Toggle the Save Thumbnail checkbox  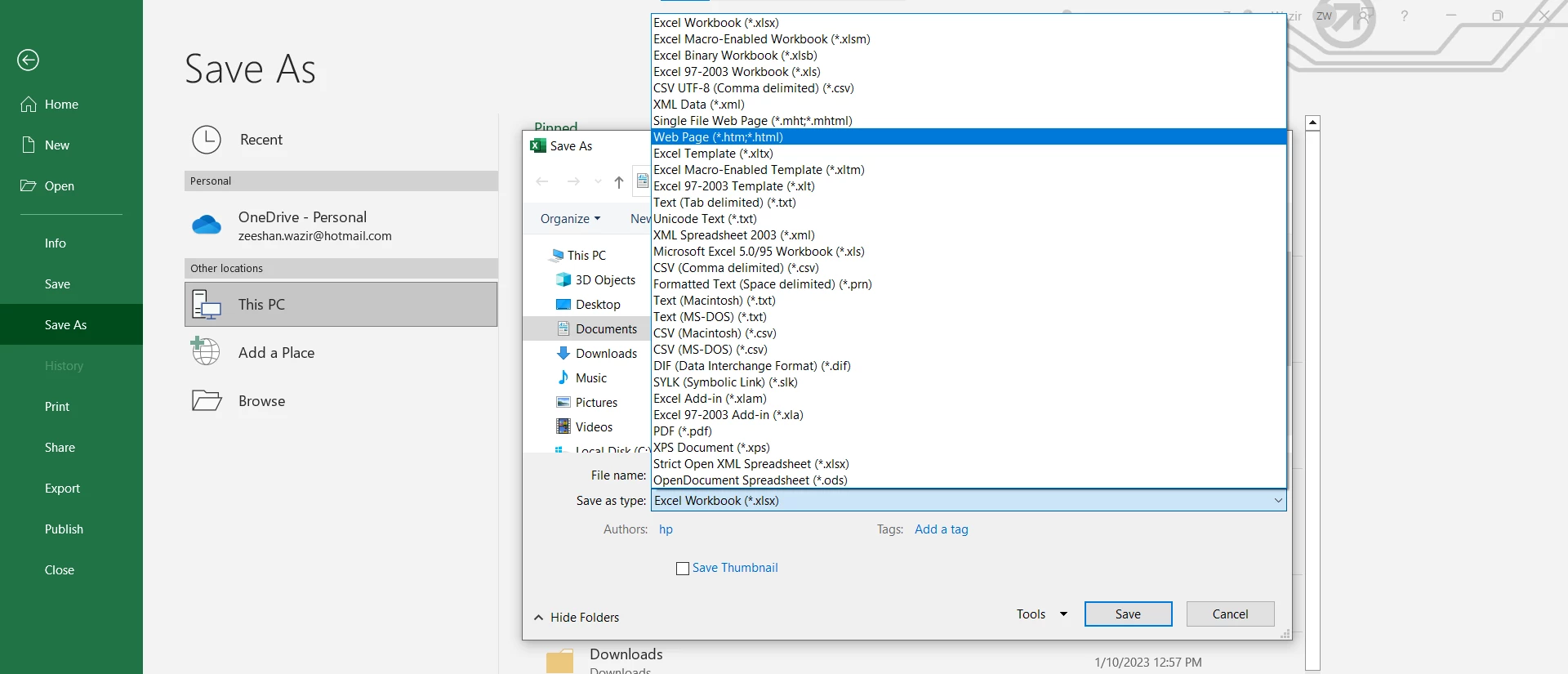[x=683, y=569]
